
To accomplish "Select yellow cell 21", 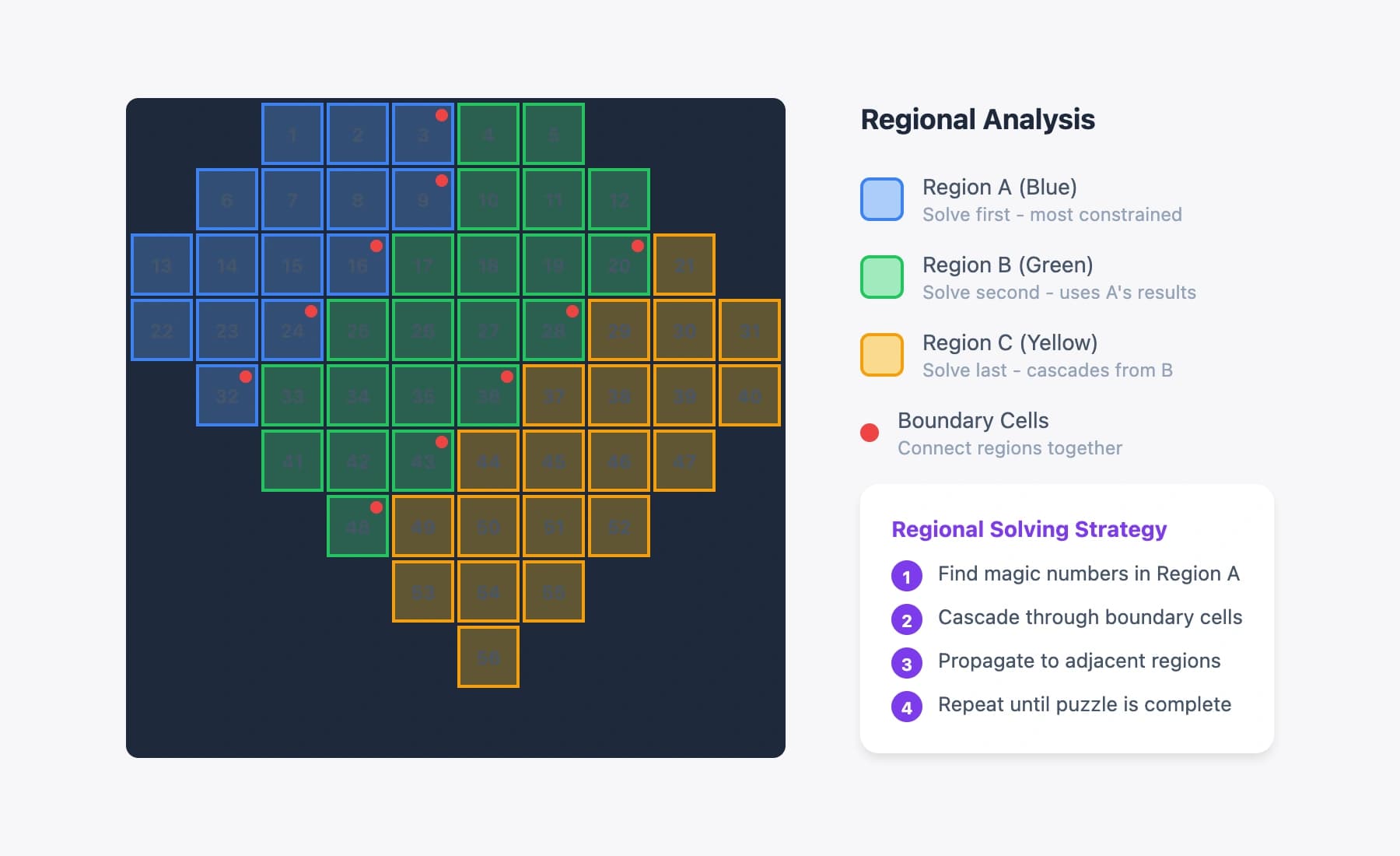I will click(684, 265).
